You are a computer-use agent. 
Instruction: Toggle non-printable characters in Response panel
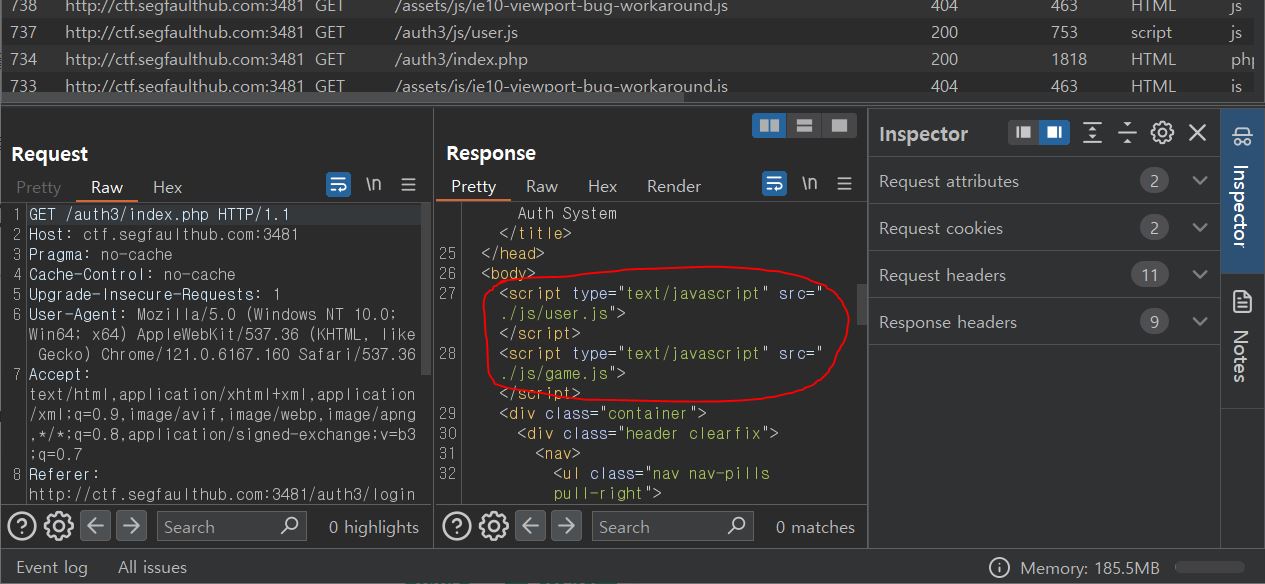click(809, 184)
